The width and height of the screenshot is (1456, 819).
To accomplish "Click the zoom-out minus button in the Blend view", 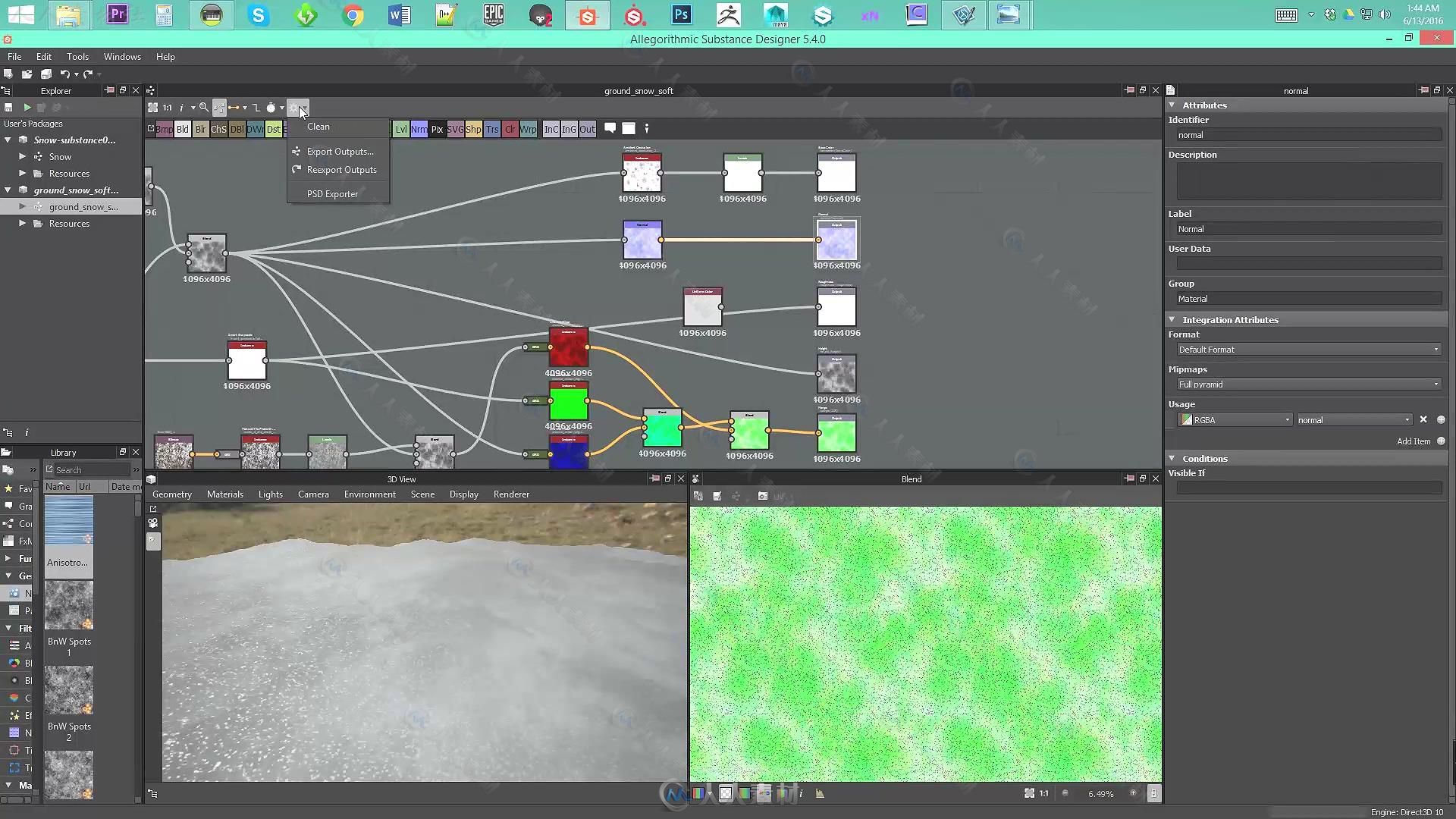I will tap(1065, 793).
